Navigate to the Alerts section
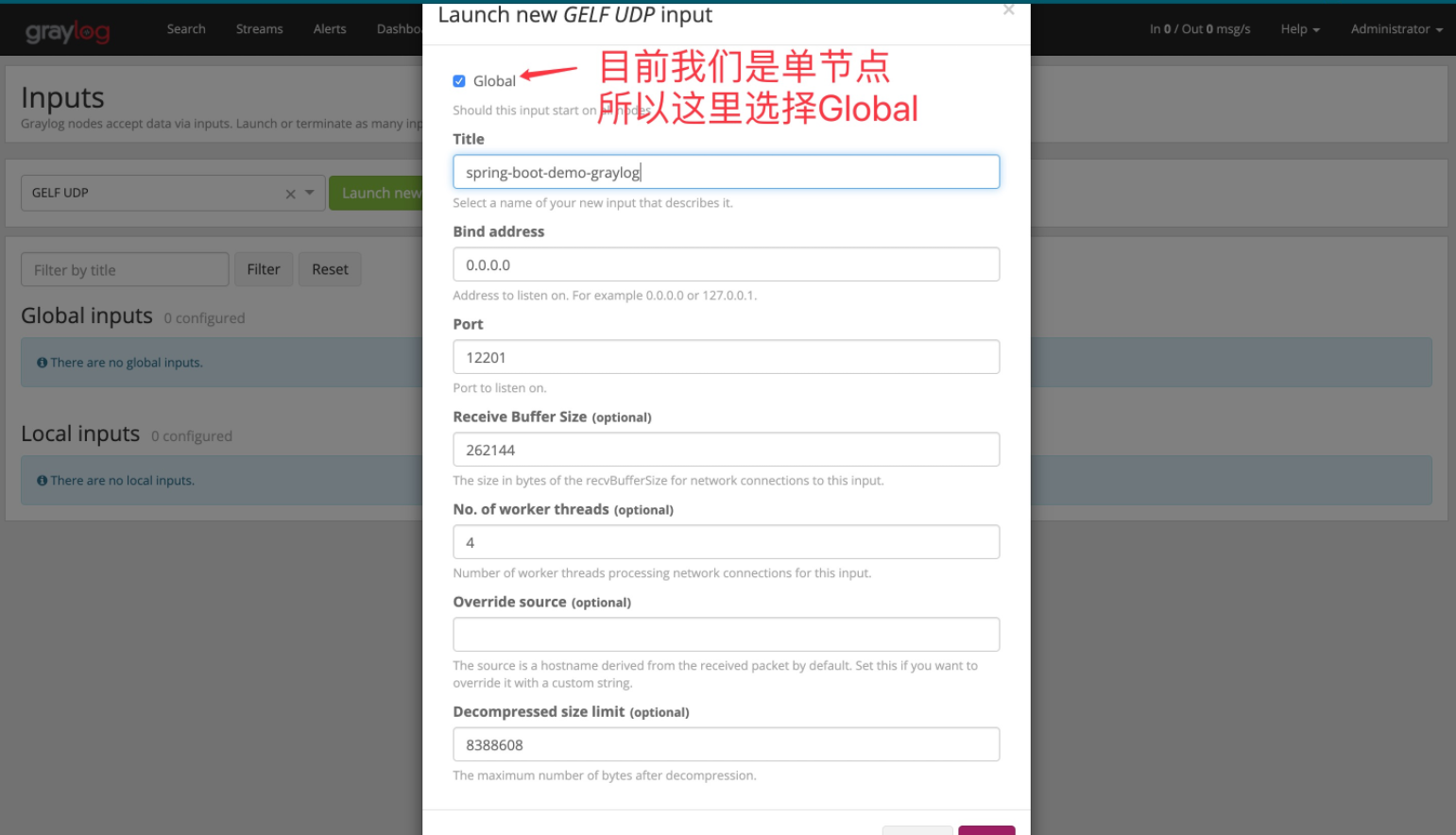 (x=329, y=28)
